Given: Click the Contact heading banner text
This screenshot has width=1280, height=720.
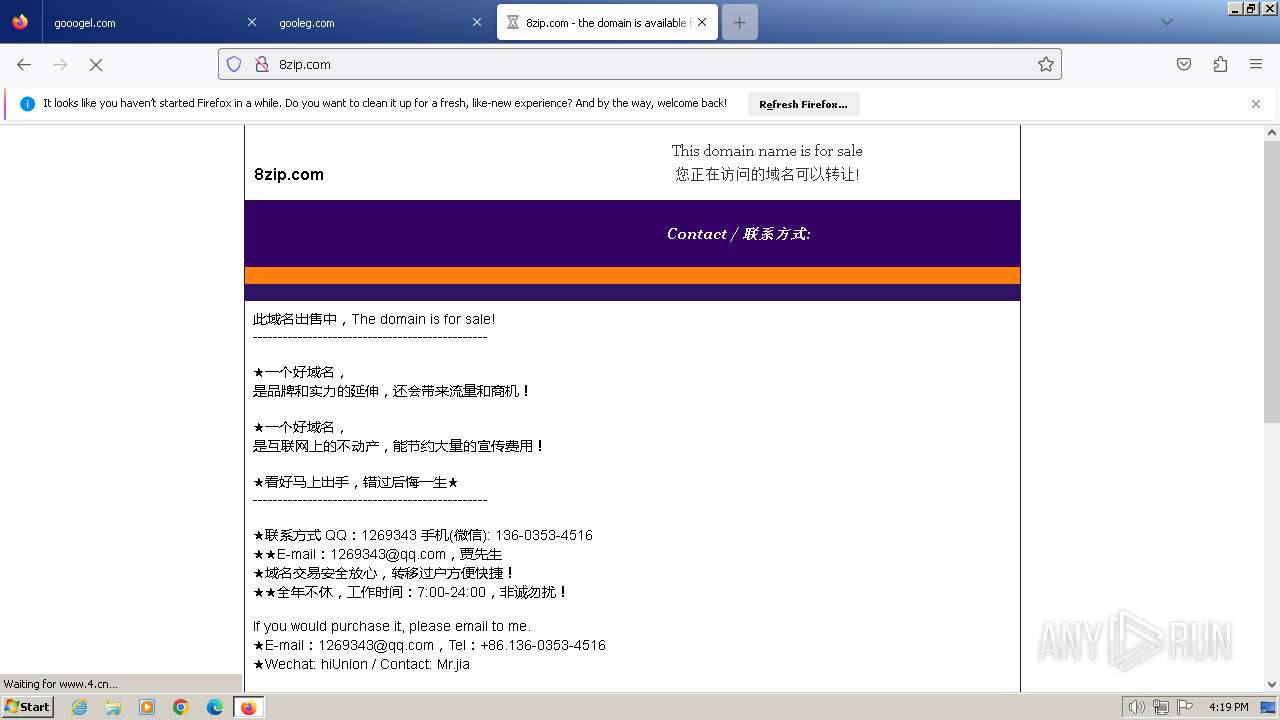Looking at the screenshot, I should point(738,234).
